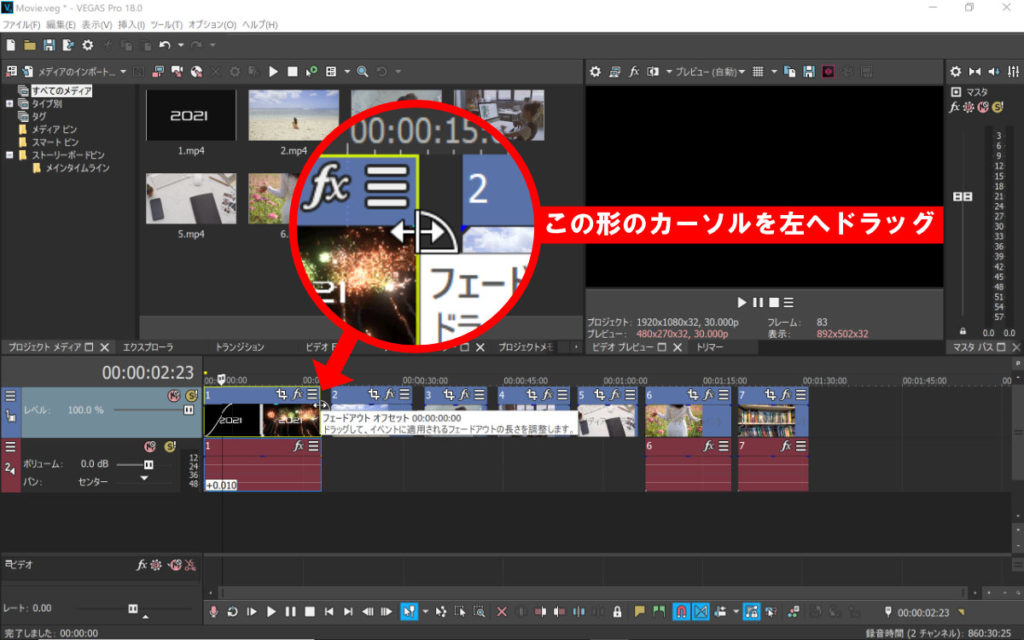
Task: Open the メディアのインポート dropdown arrow
Action: click(x=123, y=72)
